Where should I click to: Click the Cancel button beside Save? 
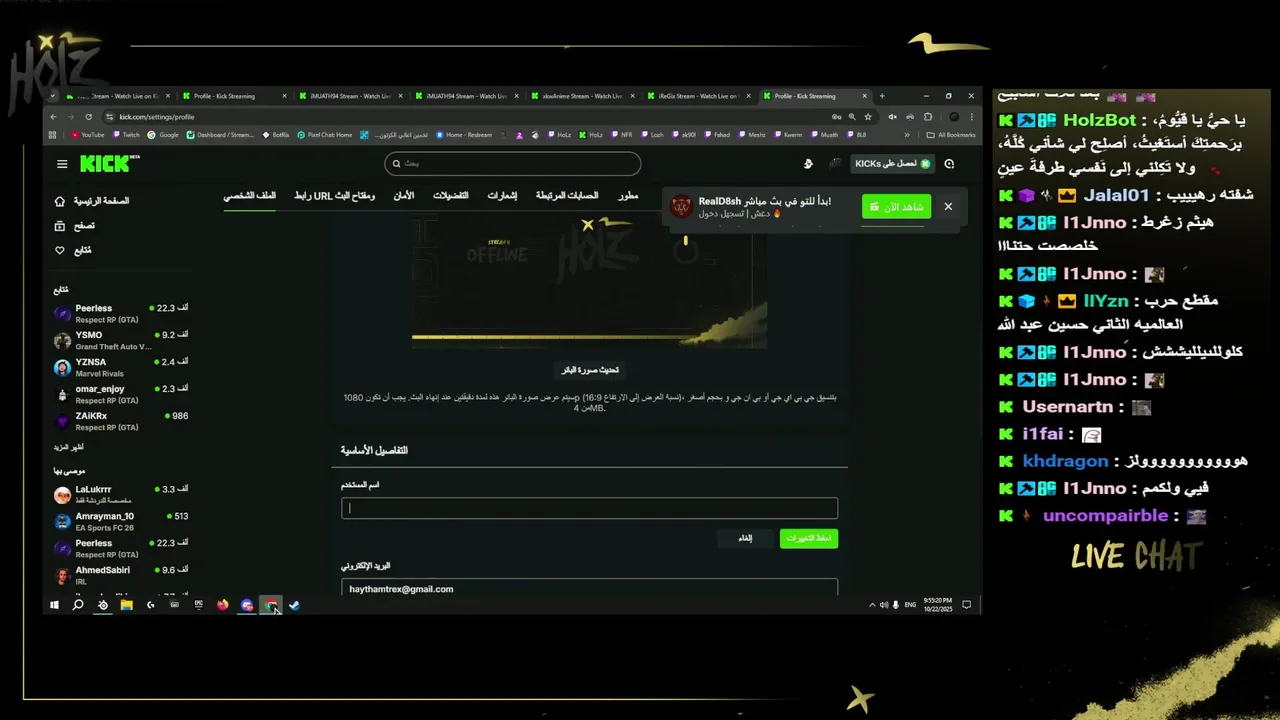coord(745,538)
